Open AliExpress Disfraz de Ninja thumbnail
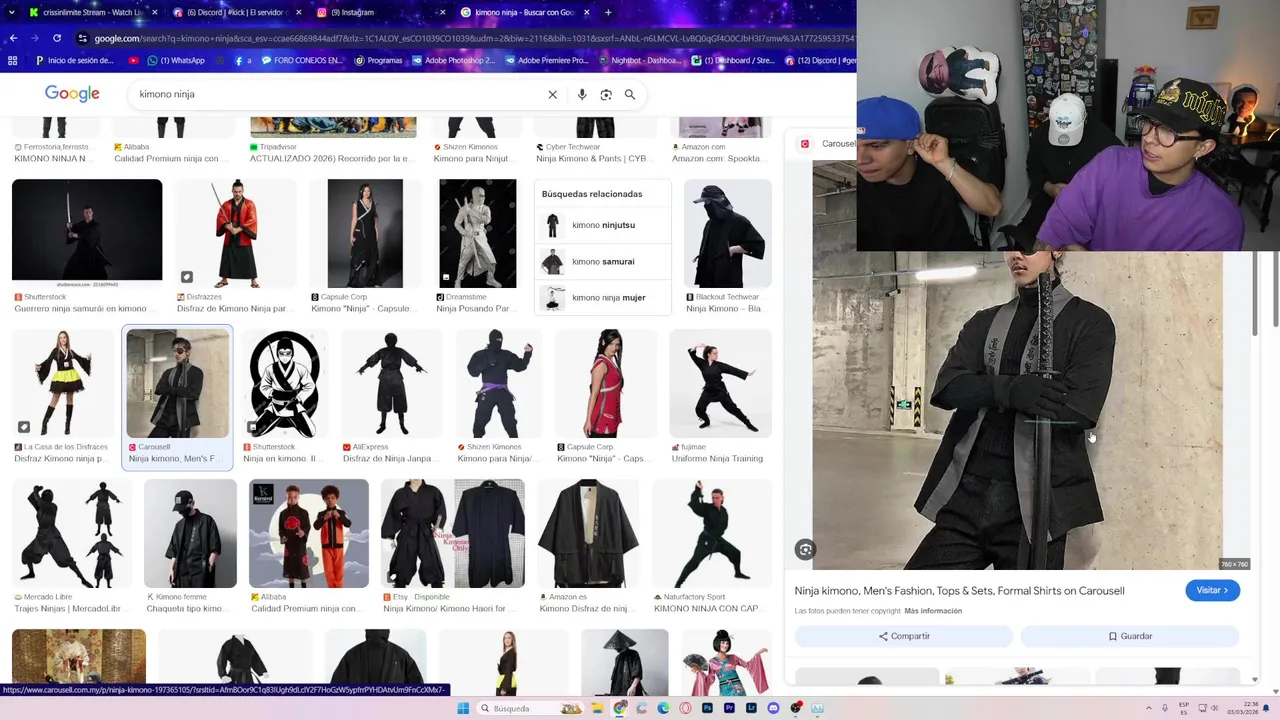This screenshot has width=1280, height=720. (392, 383)
